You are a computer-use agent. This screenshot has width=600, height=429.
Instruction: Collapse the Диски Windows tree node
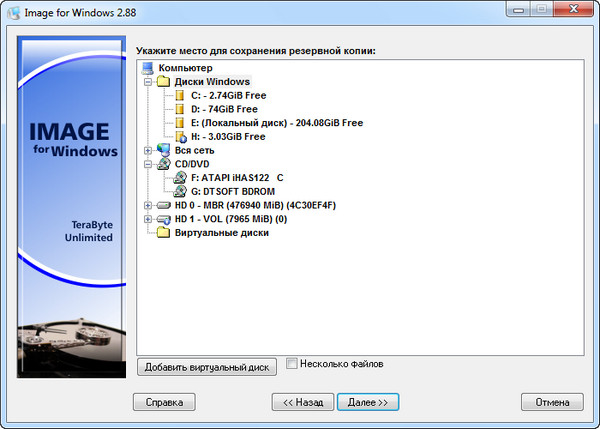(x=148, y=82)
